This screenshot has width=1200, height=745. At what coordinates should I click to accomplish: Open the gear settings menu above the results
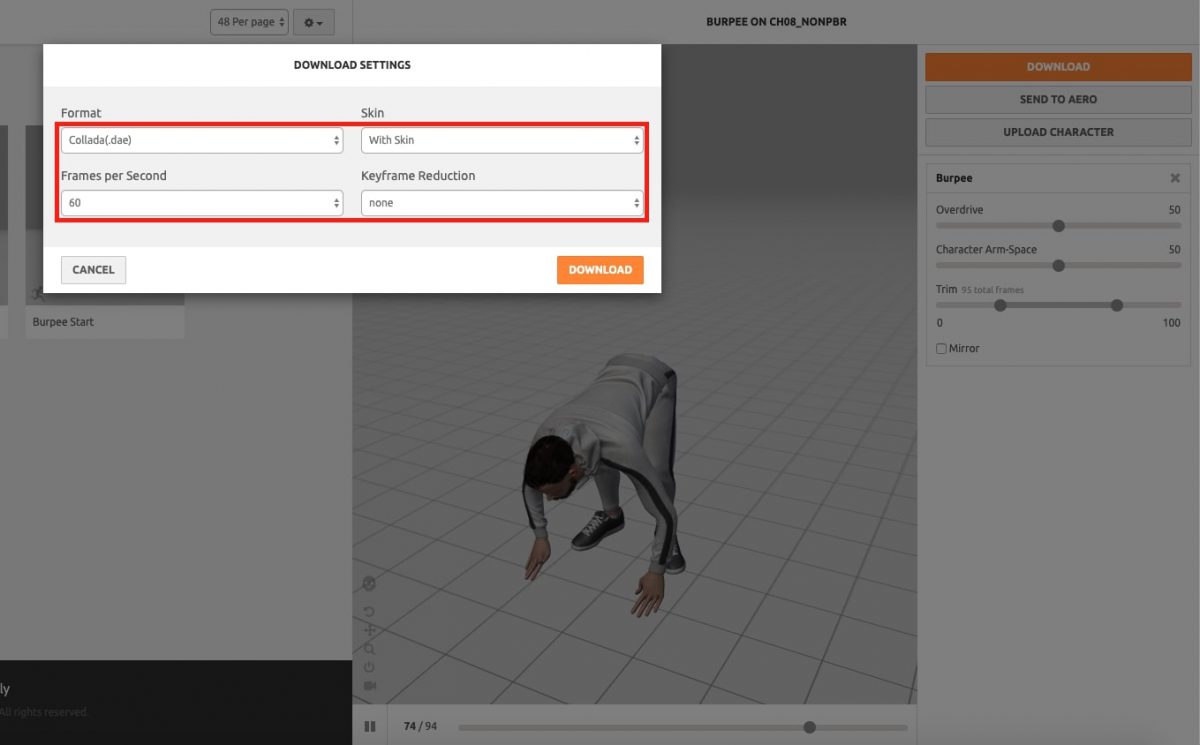tap(314, 21)
